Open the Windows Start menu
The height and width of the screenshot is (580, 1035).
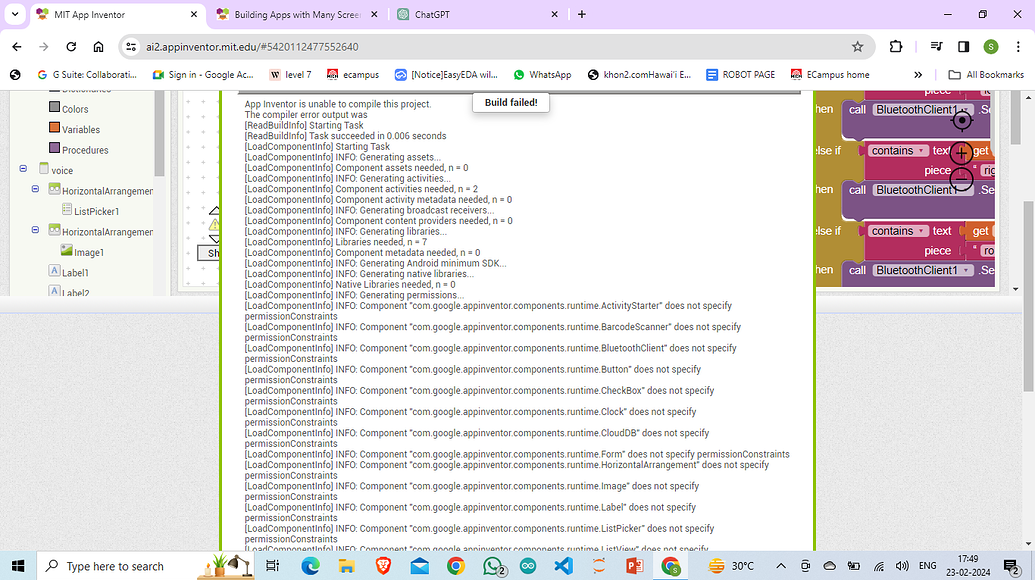(18, 566)
